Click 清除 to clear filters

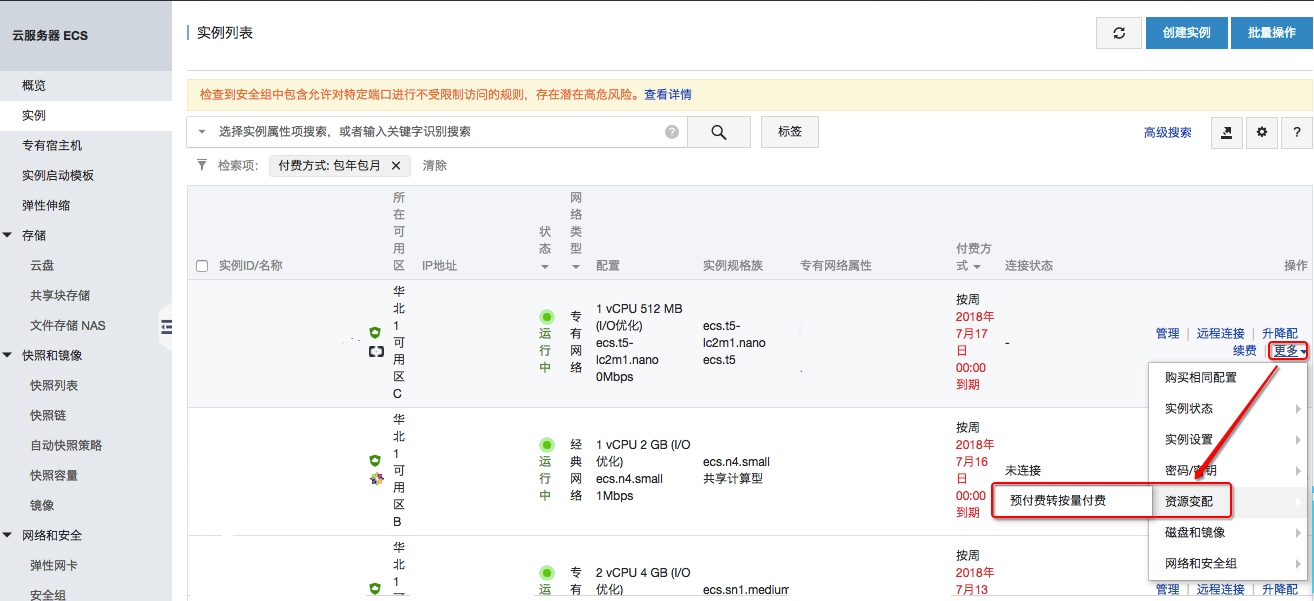pos(434,166)
